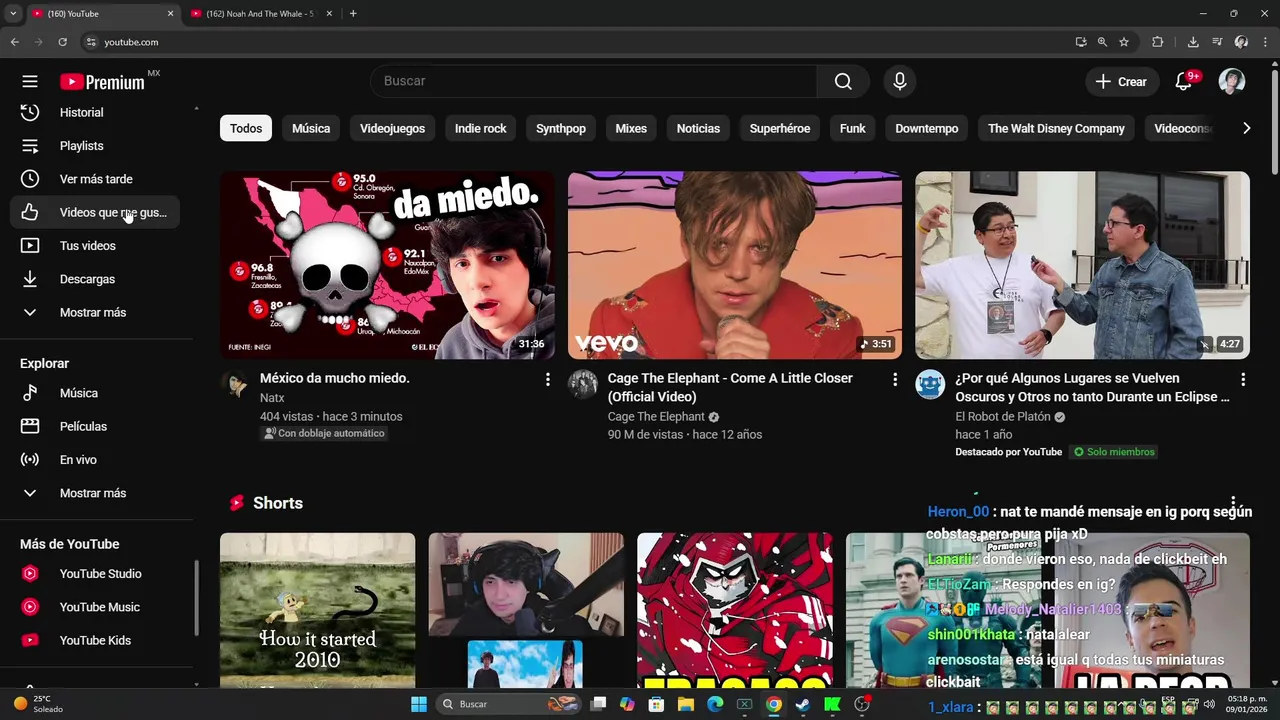Select the Indie rock chip

coord(480,128)
